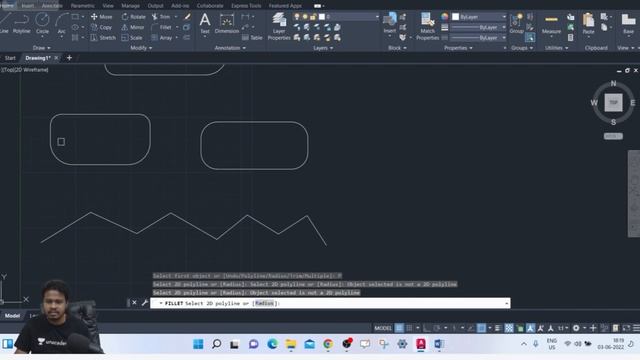
Task: Switch to the Model layout tab
Action: pyautogui.click(x=12, y=316)
